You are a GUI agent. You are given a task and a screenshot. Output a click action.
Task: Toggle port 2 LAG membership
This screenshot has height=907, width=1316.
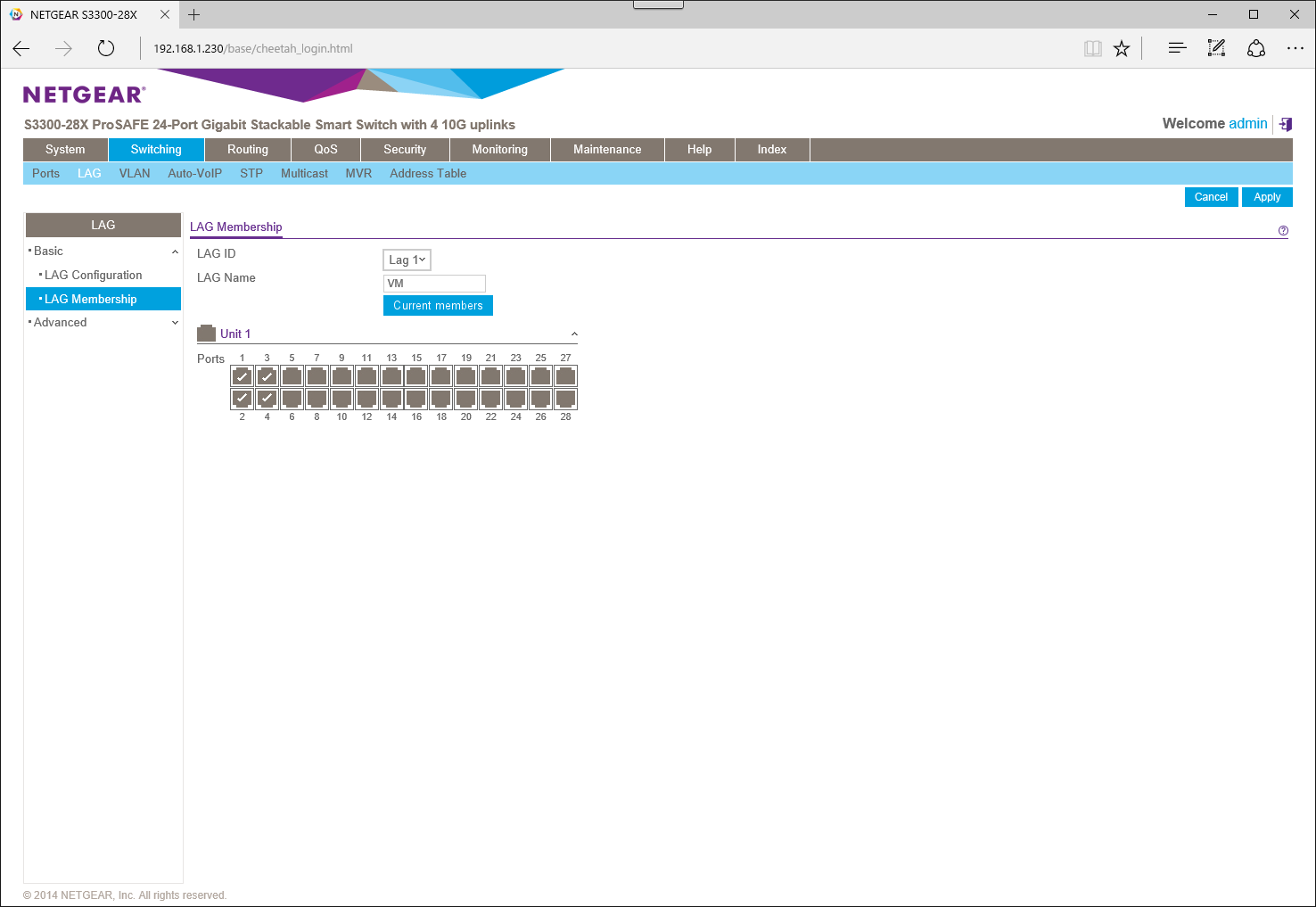(x=242, y=399)
